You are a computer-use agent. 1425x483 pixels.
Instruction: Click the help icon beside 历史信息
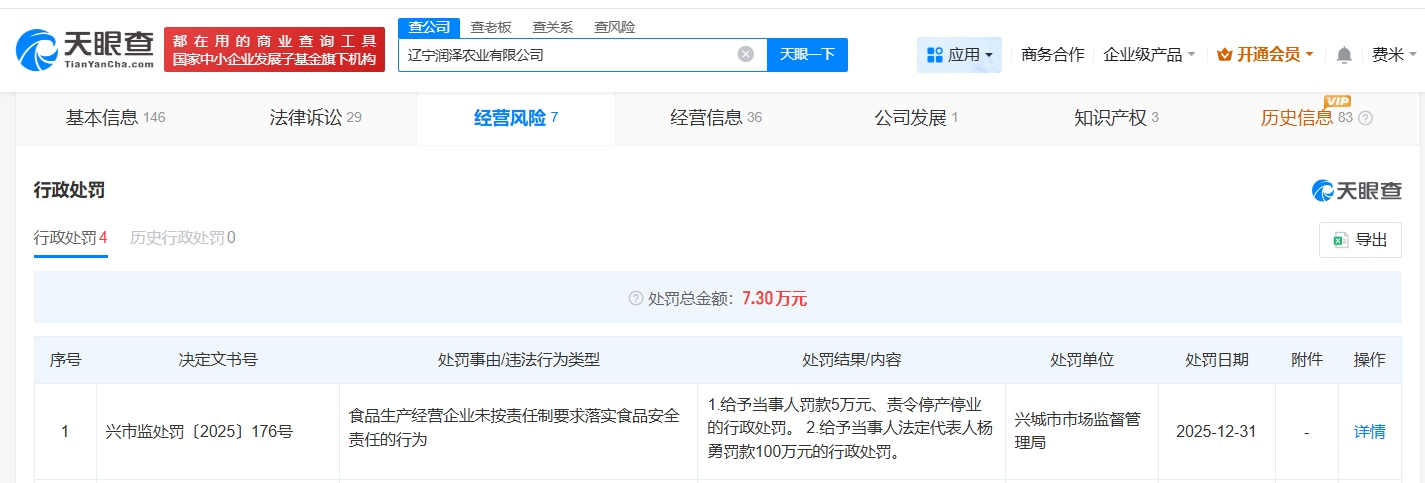point(1365,118)
